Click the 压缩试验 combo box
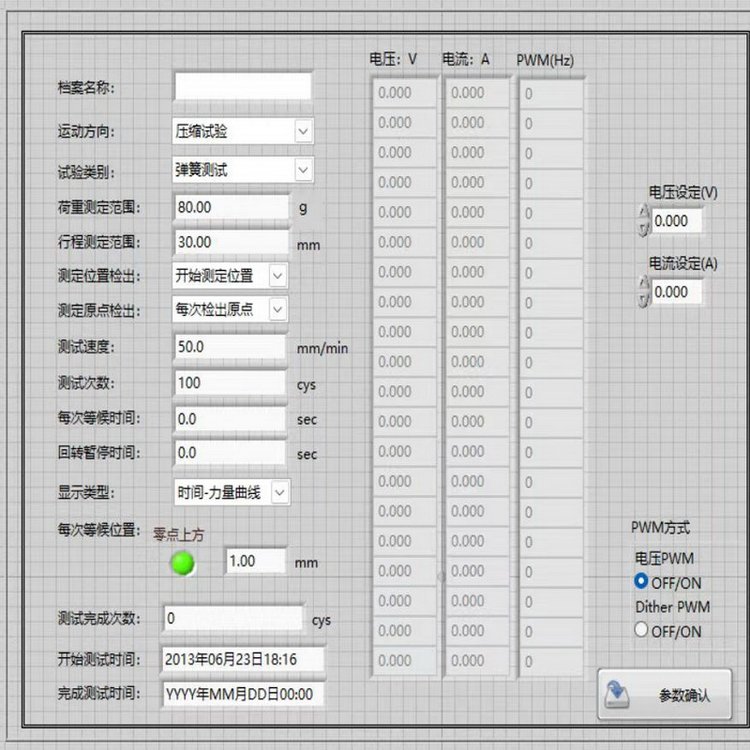Image resolution: width=750 pixels, height=750 pixels. point(243,131)
